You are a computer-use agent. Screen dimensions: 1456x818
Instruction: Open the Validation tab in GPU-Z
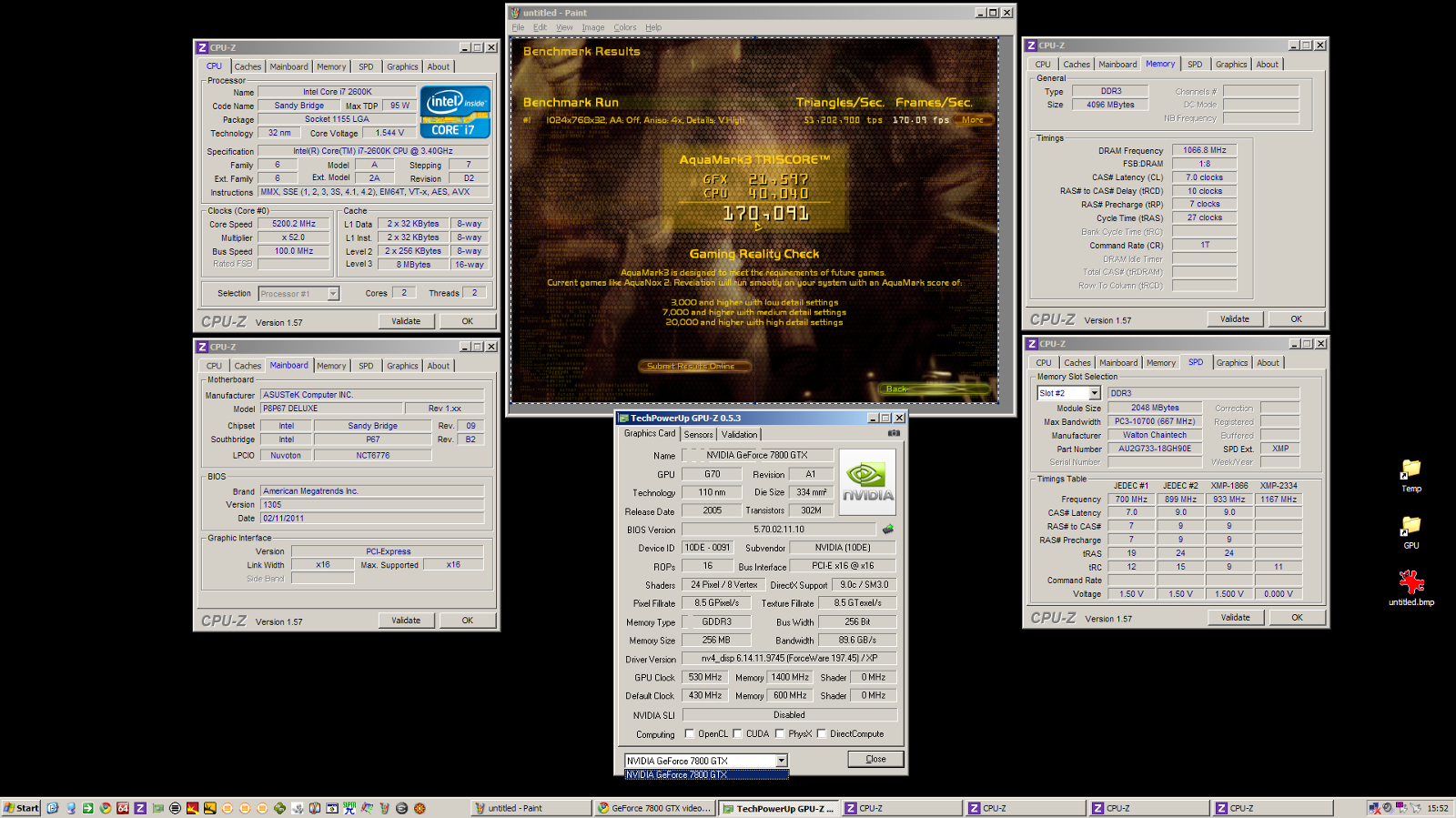[x=739, y=434]
